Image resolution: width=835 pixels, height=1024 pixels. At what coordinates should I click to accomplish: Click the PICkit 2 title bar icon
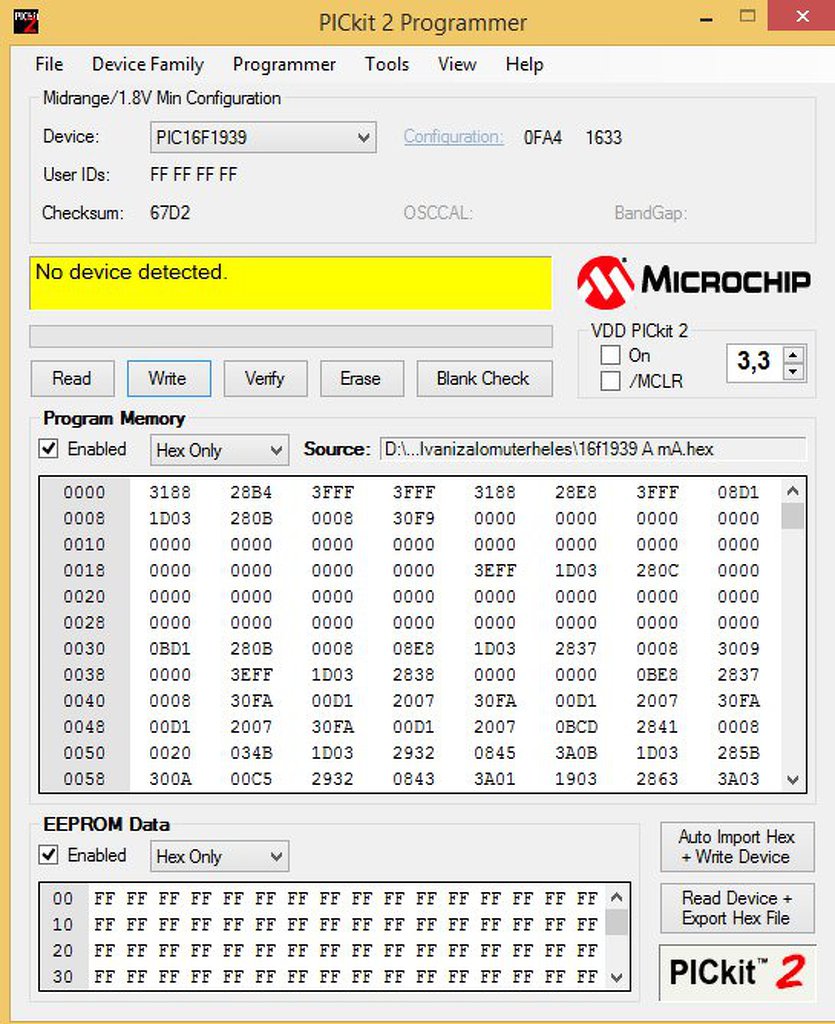click(x=26, y=22)
